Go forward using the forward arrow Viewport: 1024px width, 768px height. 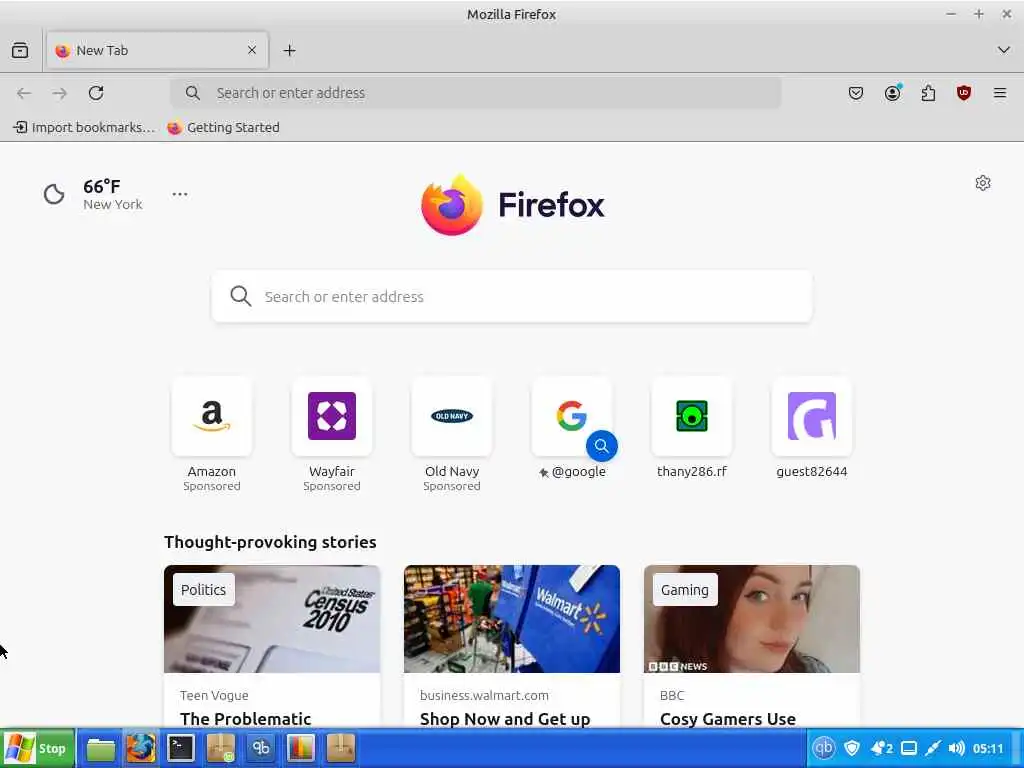60,93
